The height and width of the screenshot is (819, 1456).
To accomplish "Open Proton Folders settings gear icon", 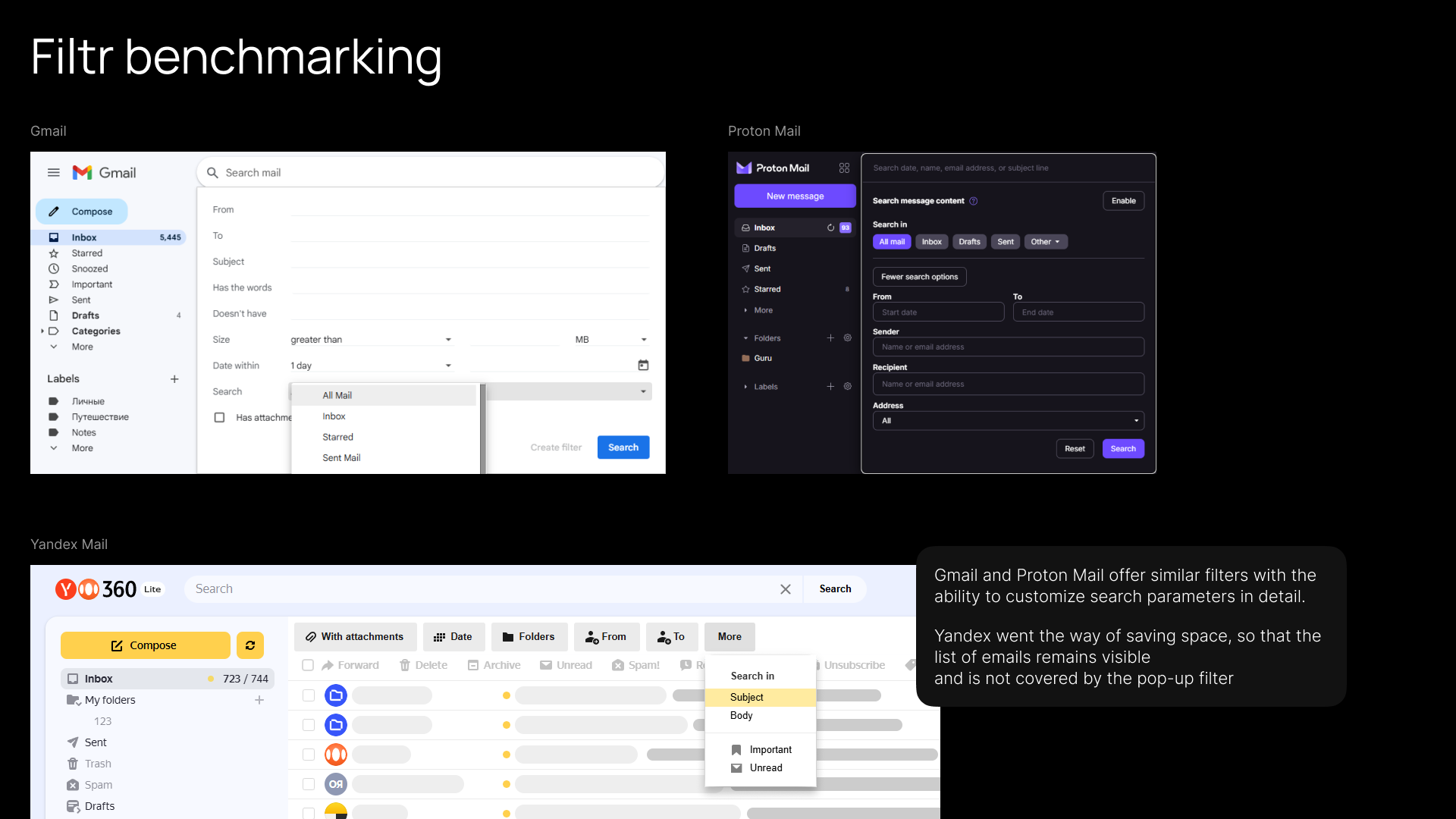I will click(x=848, y=338).
